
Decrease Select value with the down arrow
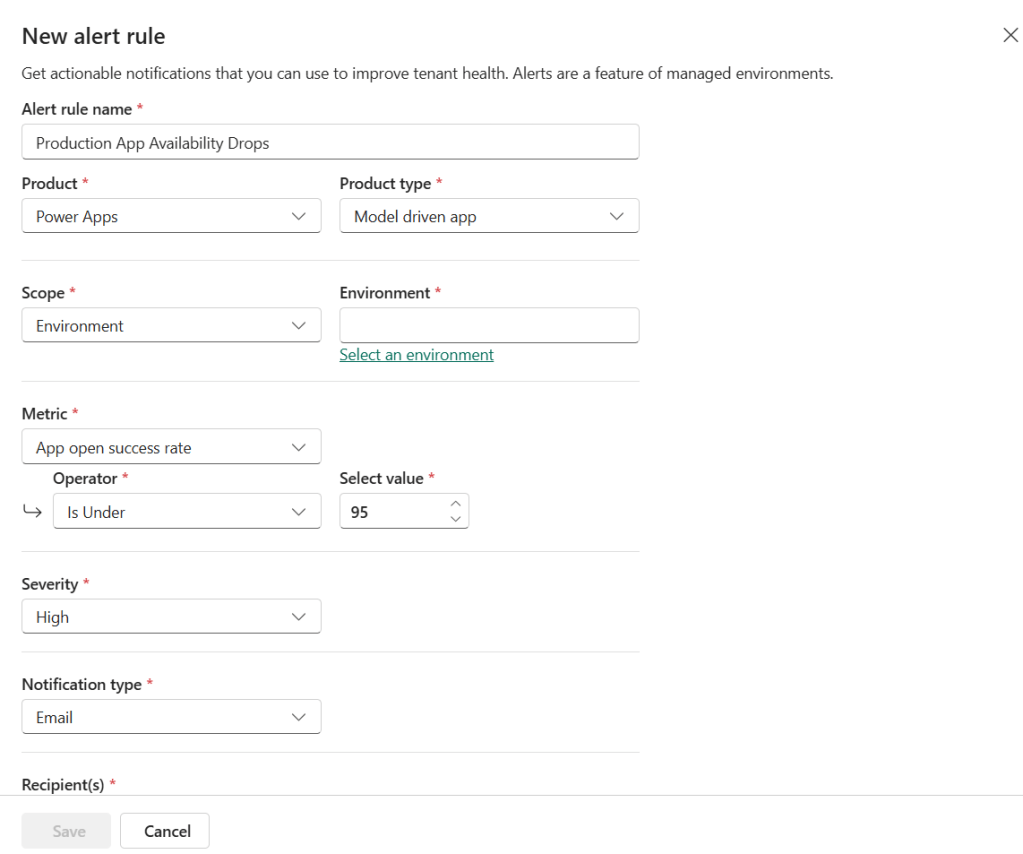pos(456,519)
